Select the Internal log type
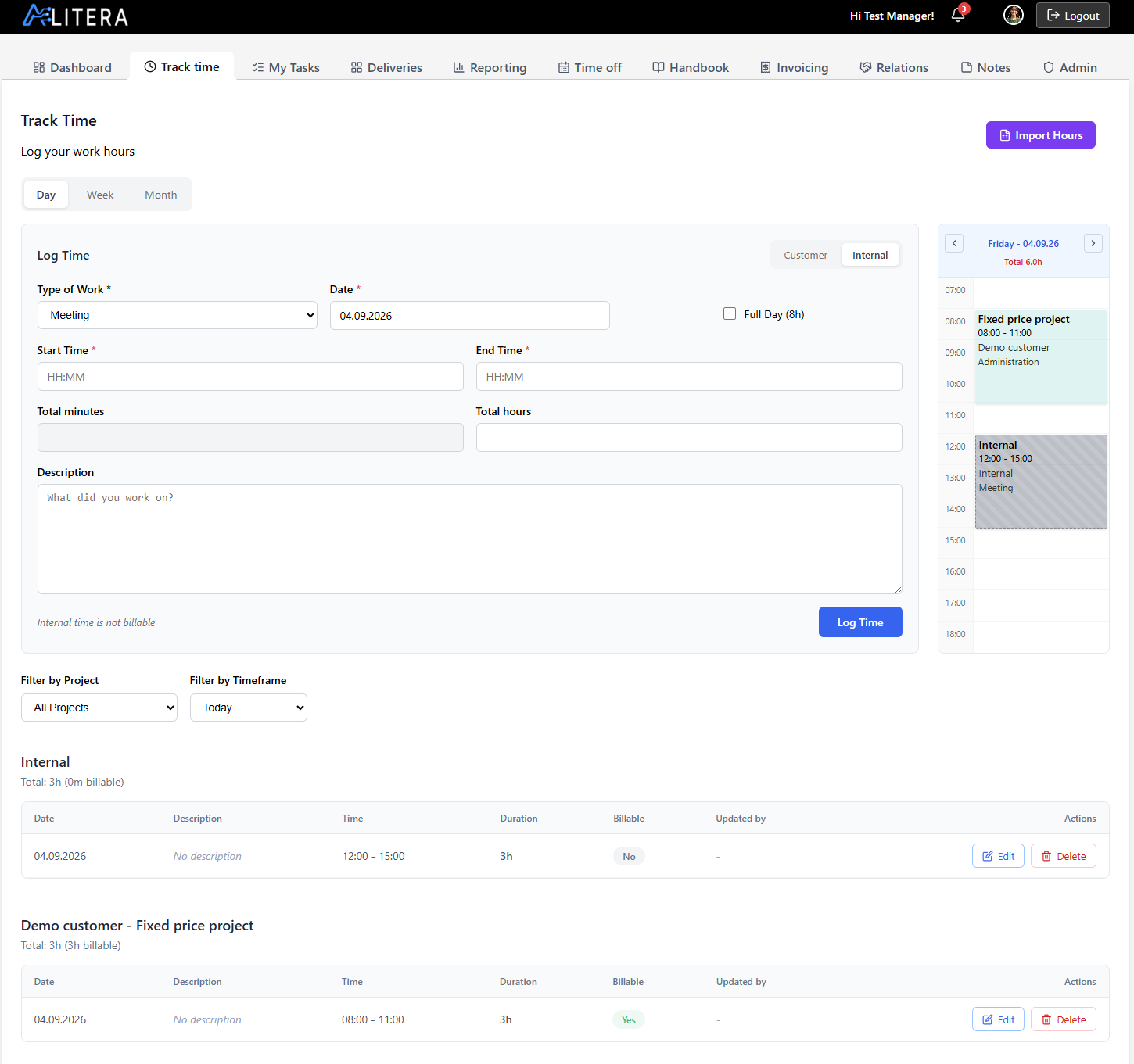 click(x=870, y=255)
